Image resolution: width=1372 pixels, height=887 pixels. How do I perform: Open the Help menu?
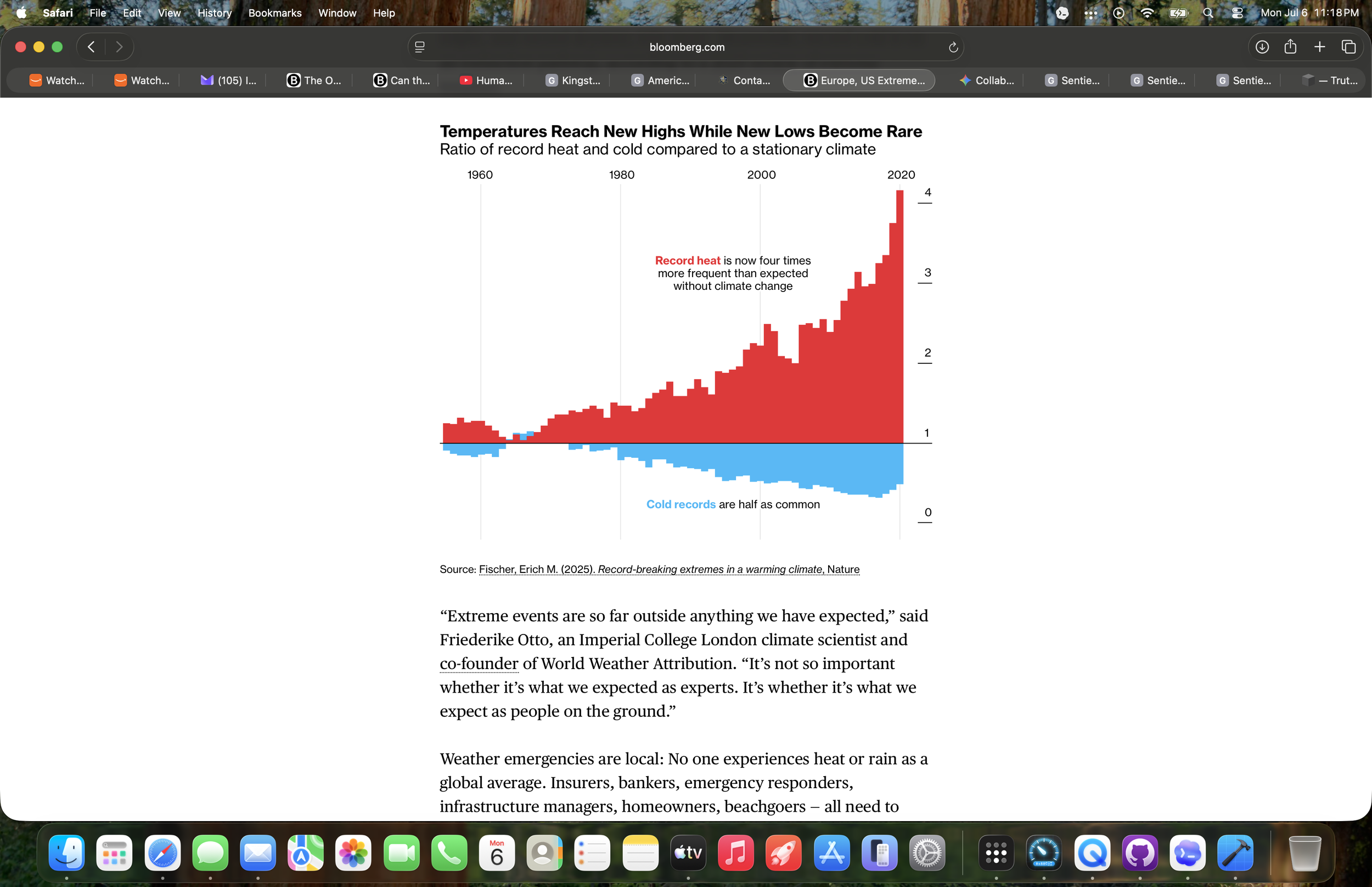(384, 13)
